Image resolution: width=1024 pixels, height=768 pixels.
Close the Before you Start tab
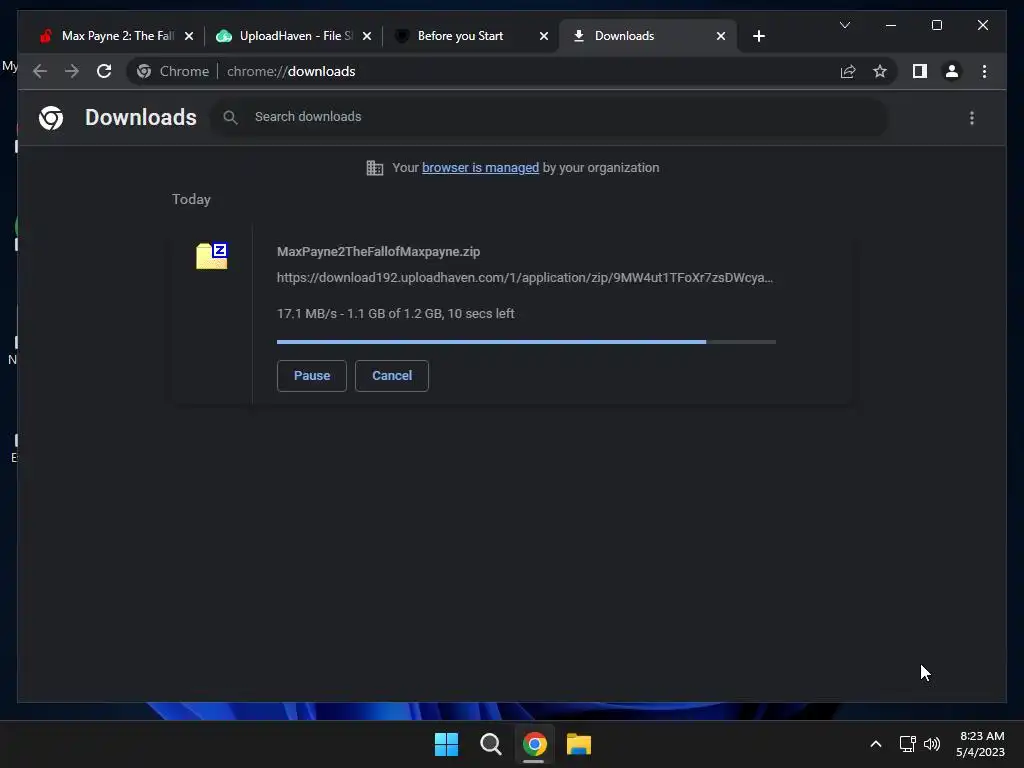pos(543,36)
